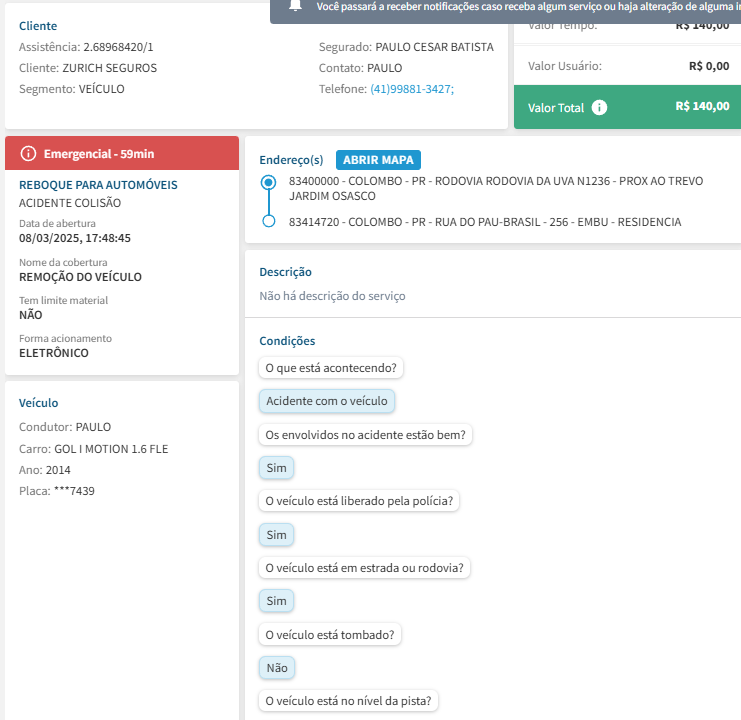Click 'Sim' under the estrada ou rodovia question
This screenshot has height=720, width=741.
coord(276,601)
